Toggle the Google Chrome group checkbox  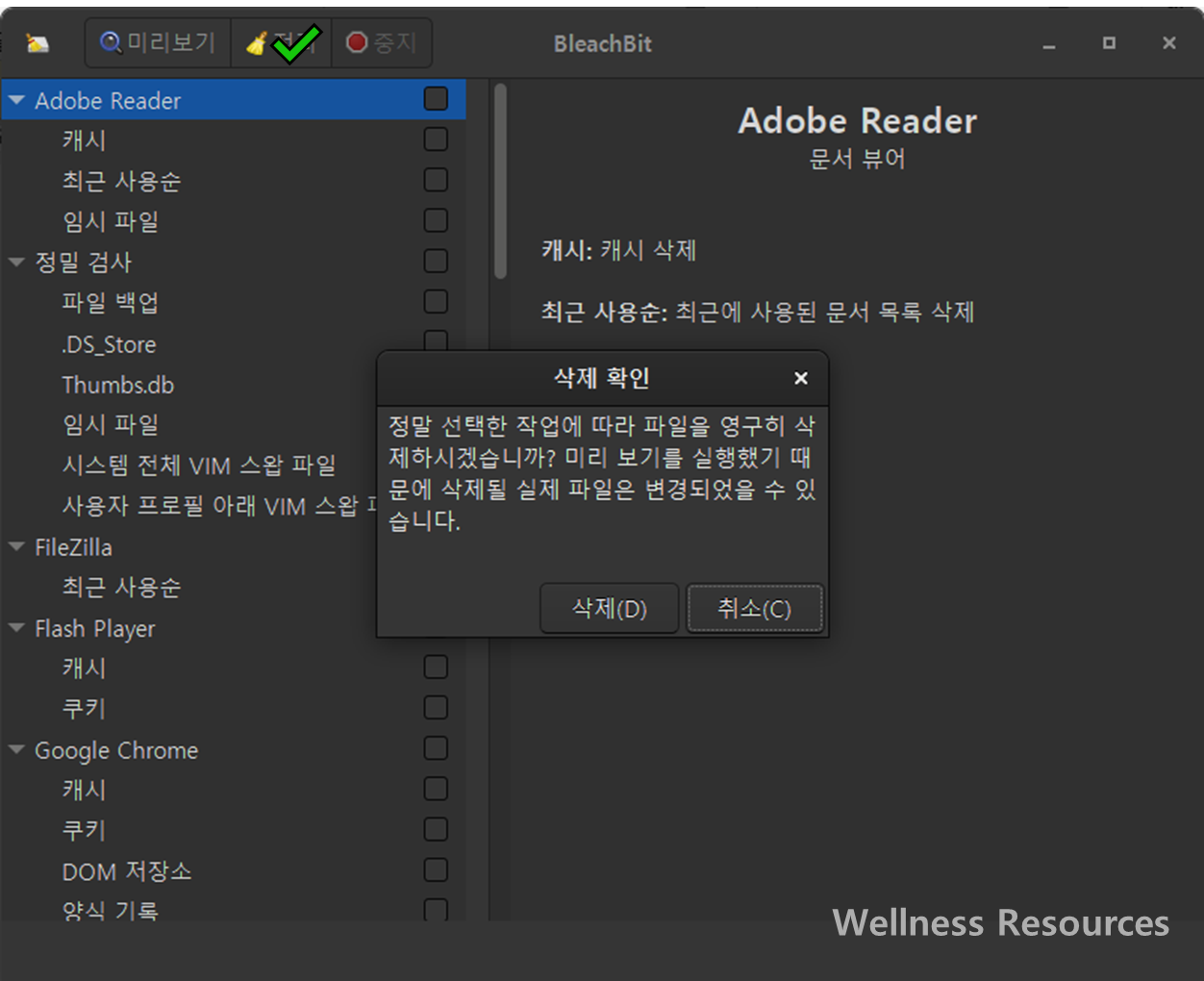pos(436,748)
